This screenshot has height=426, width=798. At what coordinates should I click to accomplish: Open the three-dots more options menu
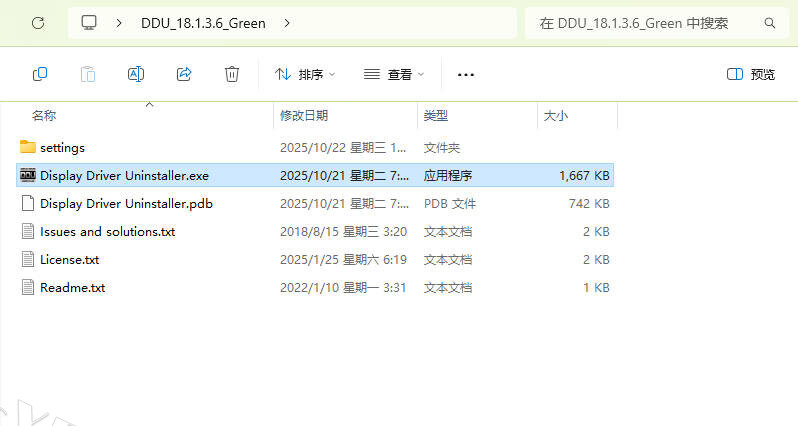pyautogui.click(x=465, y=74)
